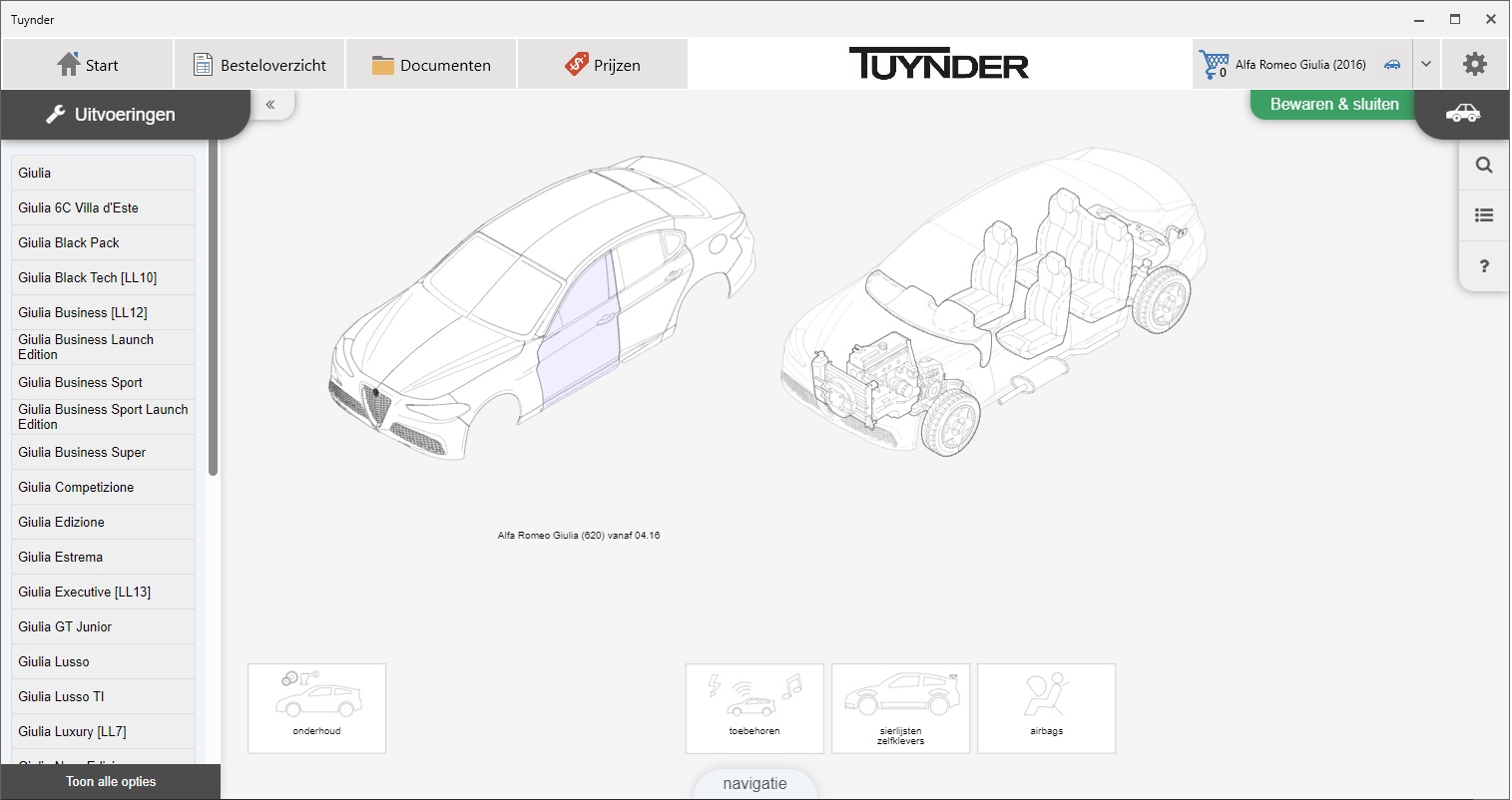
Task: Click the Tuynder logo
Action: coord(938,64)
